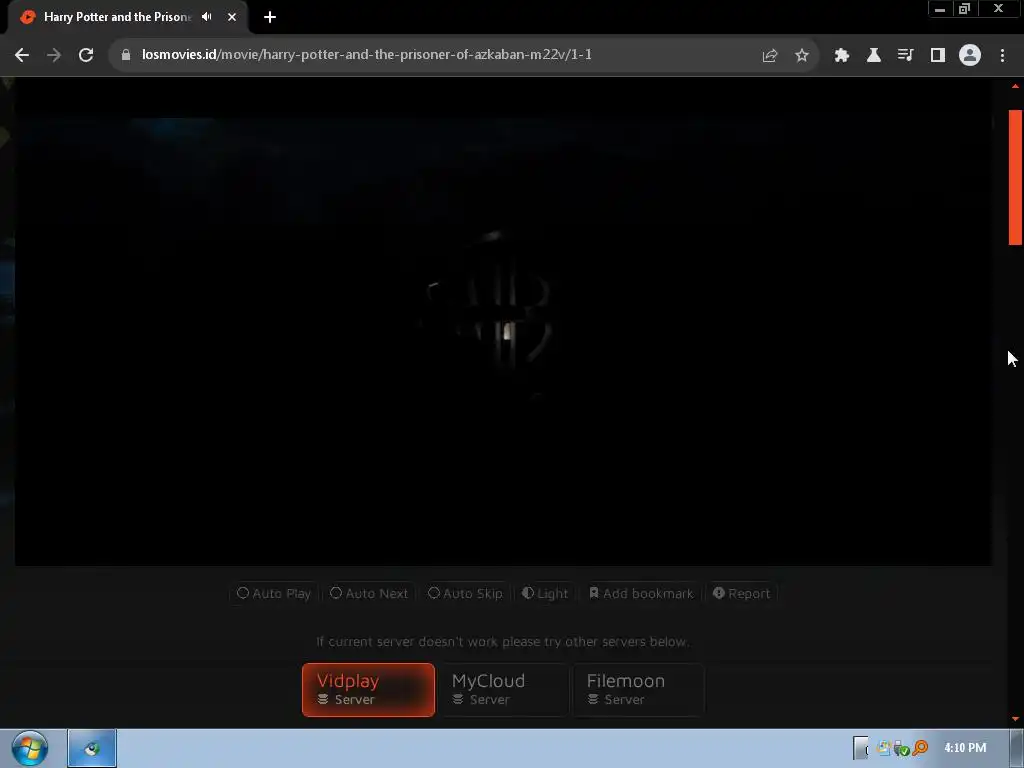
Task: Click the address bar URL
Action: pyautogui.click(x=366, y=55)
